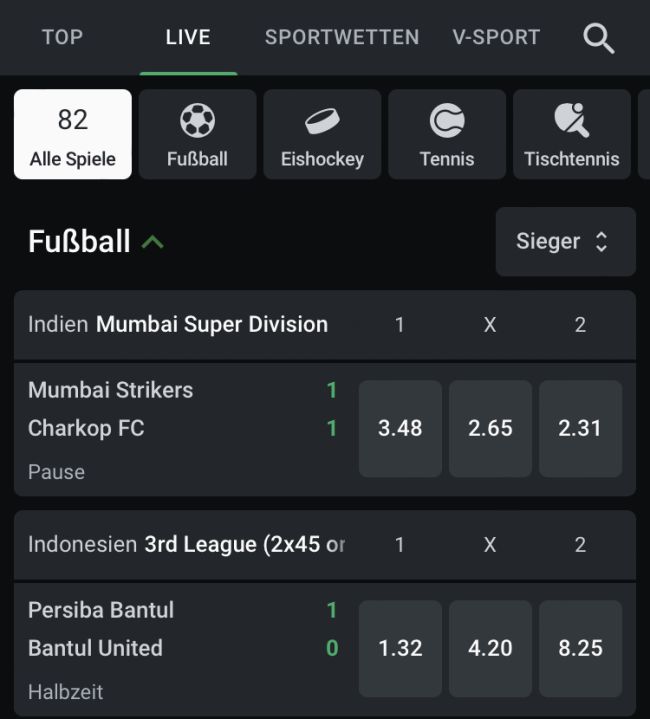Pick the draw odds 2.65

coord(490,428)
